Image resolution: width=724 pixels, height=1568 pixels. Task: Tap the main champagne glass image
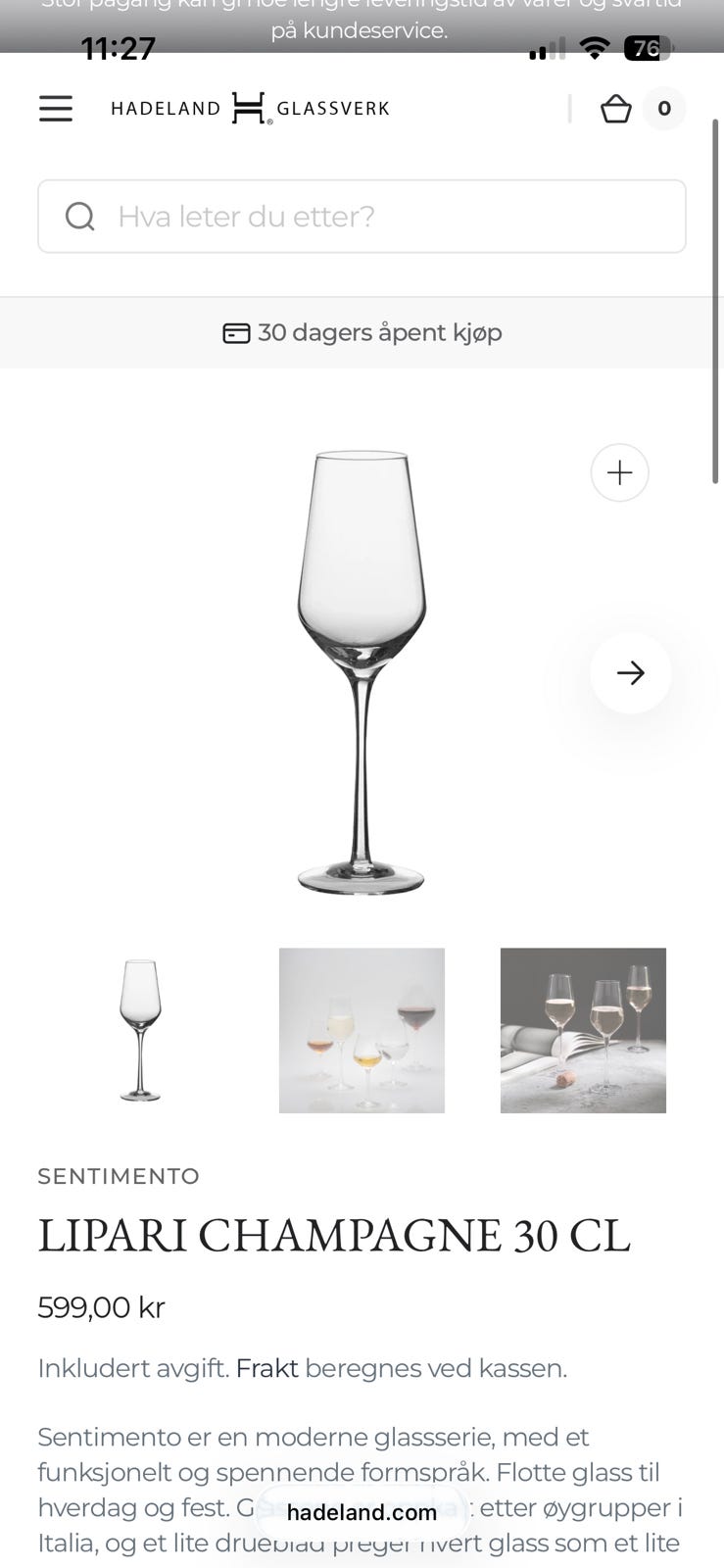click(362, 671)
